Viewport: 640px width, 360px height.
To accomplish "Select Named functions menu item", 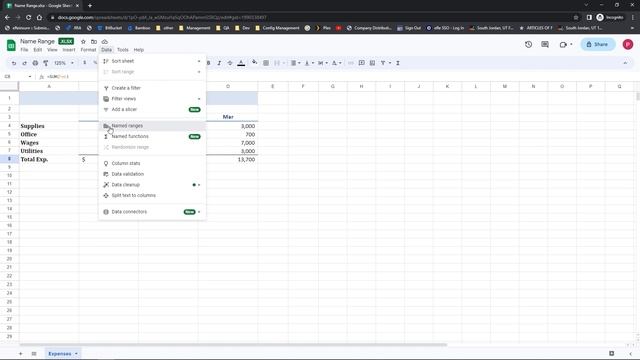I will [152, 136].
